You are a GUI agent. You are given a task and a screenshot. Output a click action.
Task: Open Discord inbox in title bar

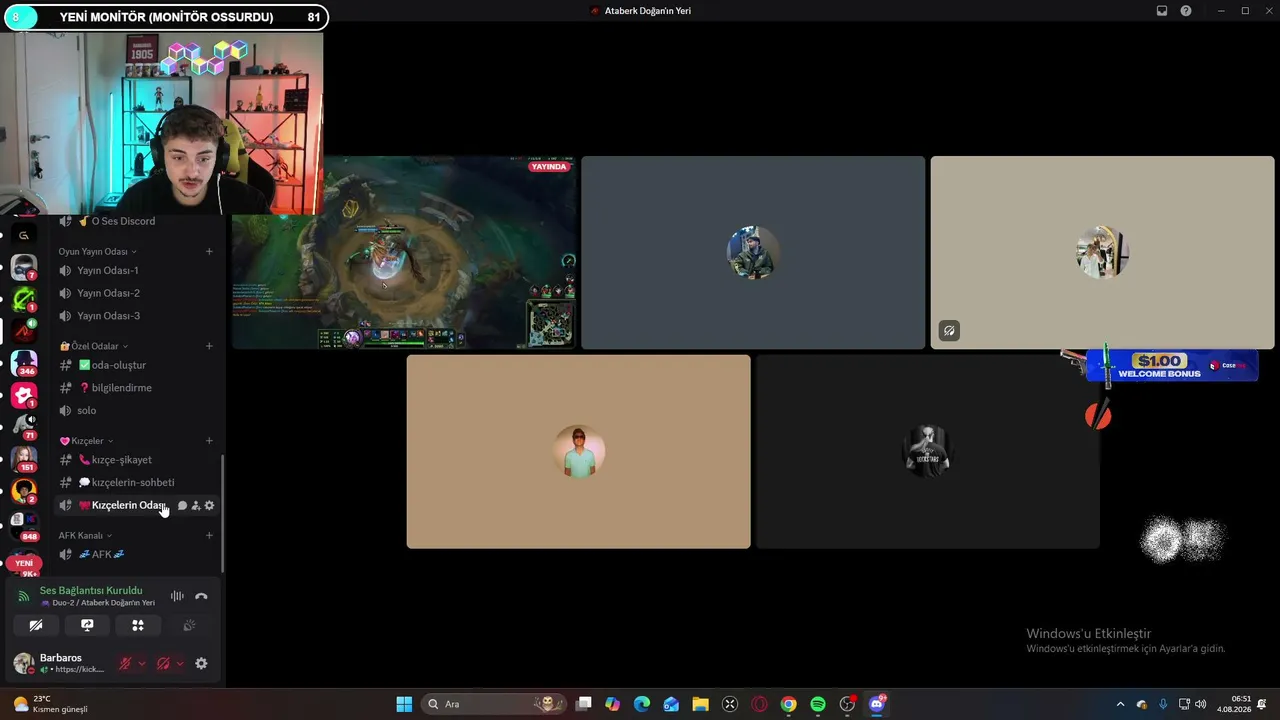click(1162, 11)
